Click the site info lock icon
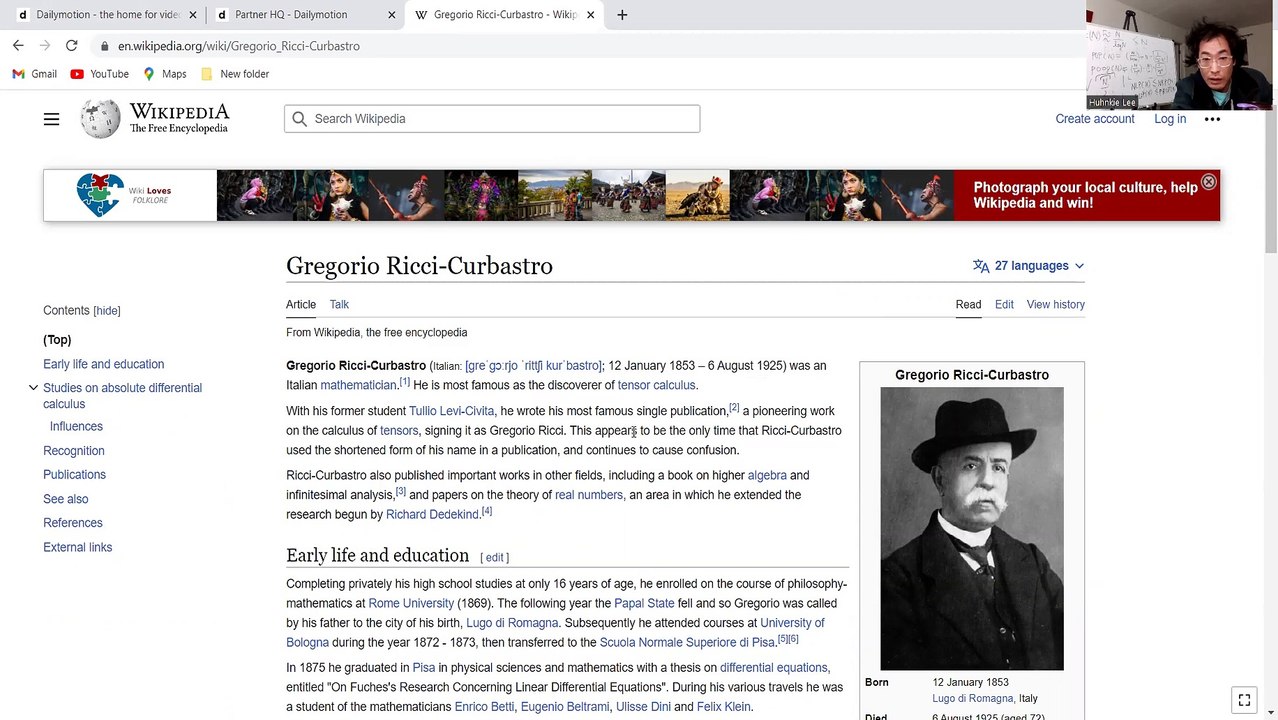The height and width of the screenshot is (720, 1278). point(103,46)
